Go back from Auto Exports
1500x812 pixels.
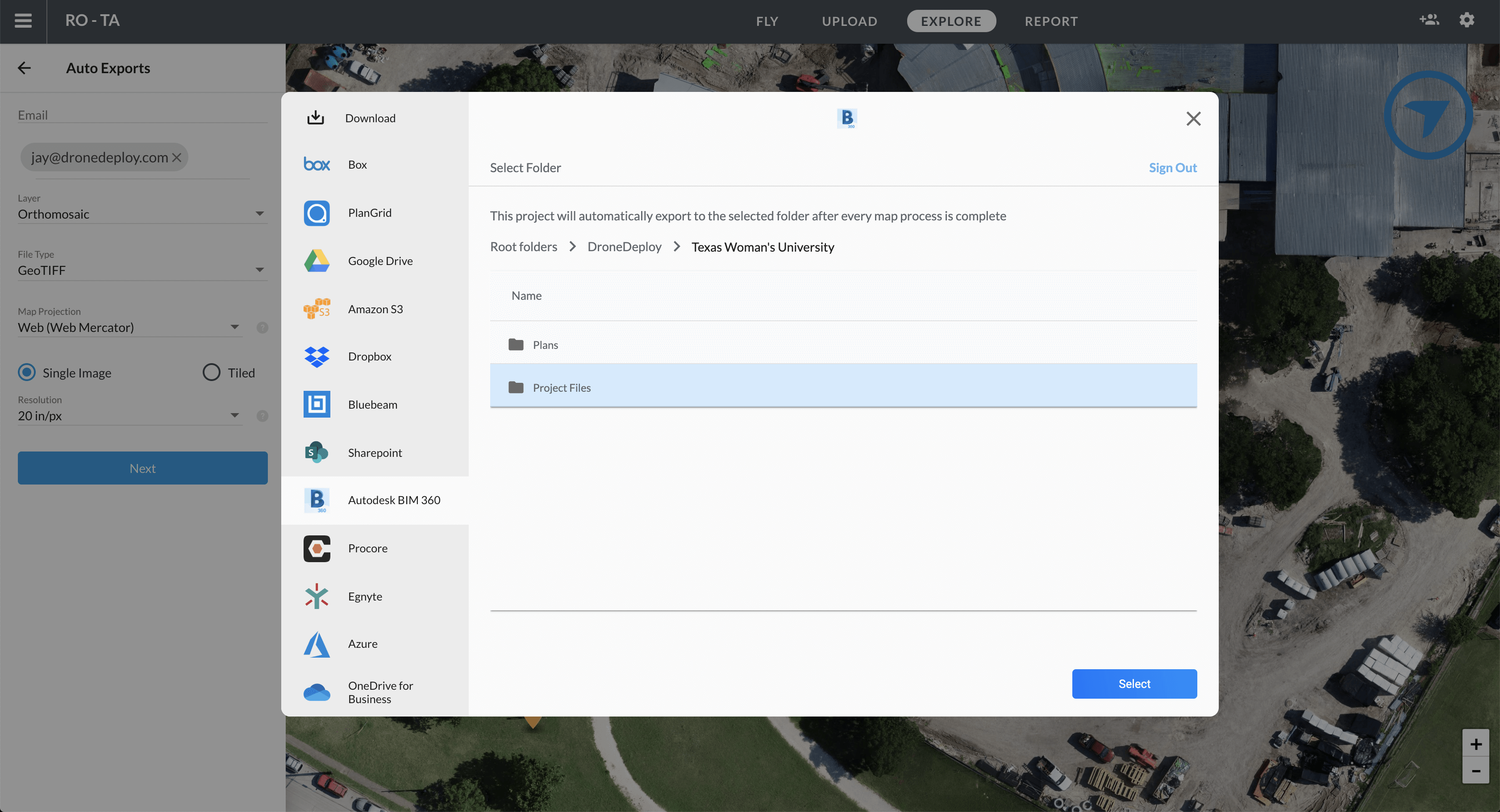tap(24, 68)
